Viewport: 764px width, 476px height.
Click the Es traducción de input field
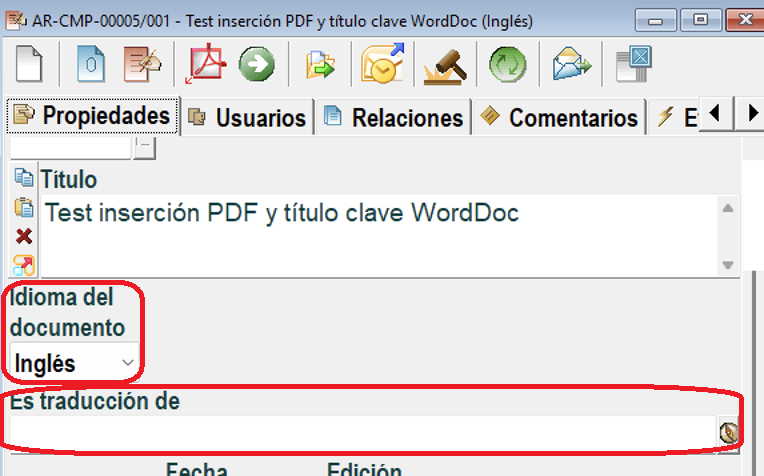click(360, 431)
